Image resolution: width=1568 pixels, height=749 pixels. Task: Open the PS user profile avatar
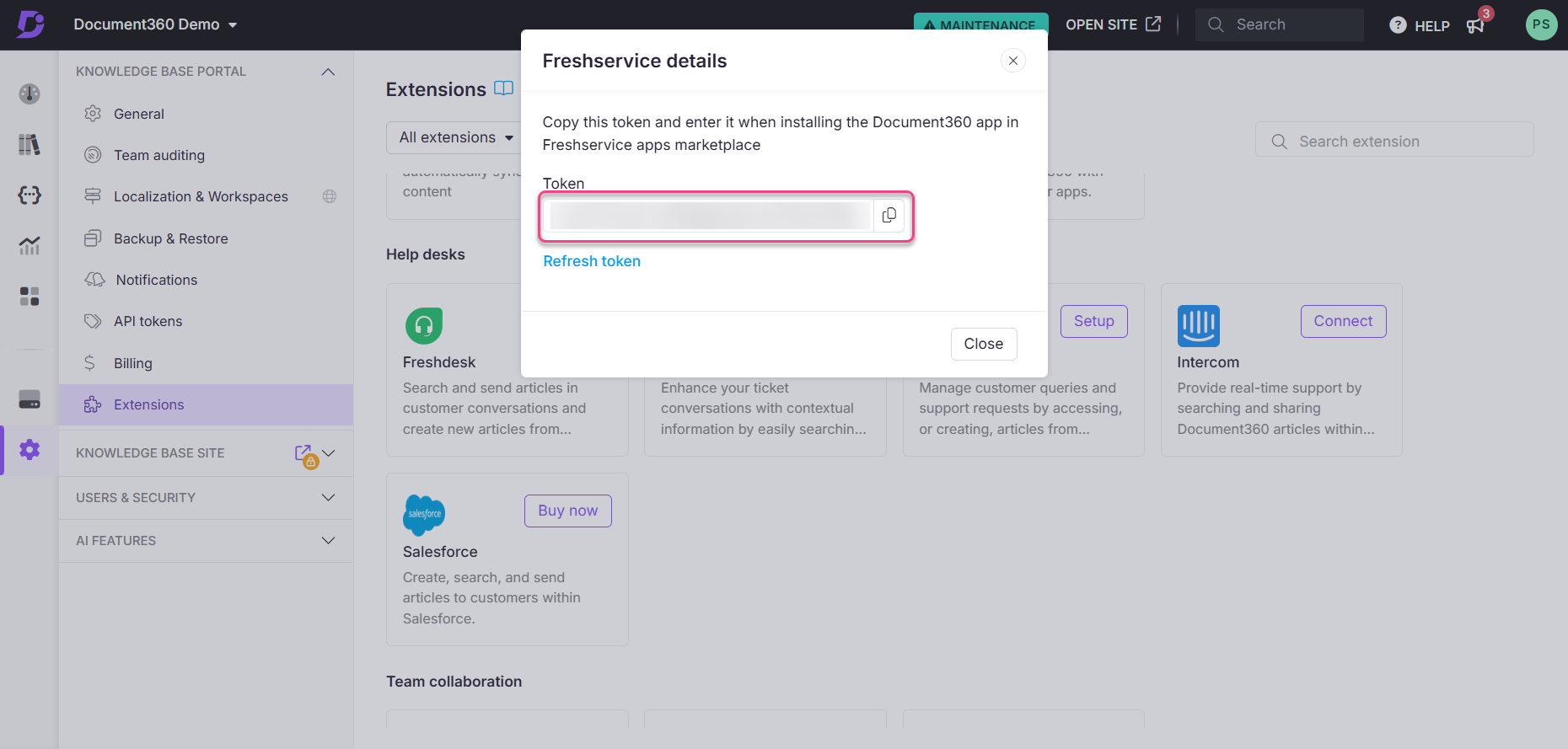pos(1541,24)
